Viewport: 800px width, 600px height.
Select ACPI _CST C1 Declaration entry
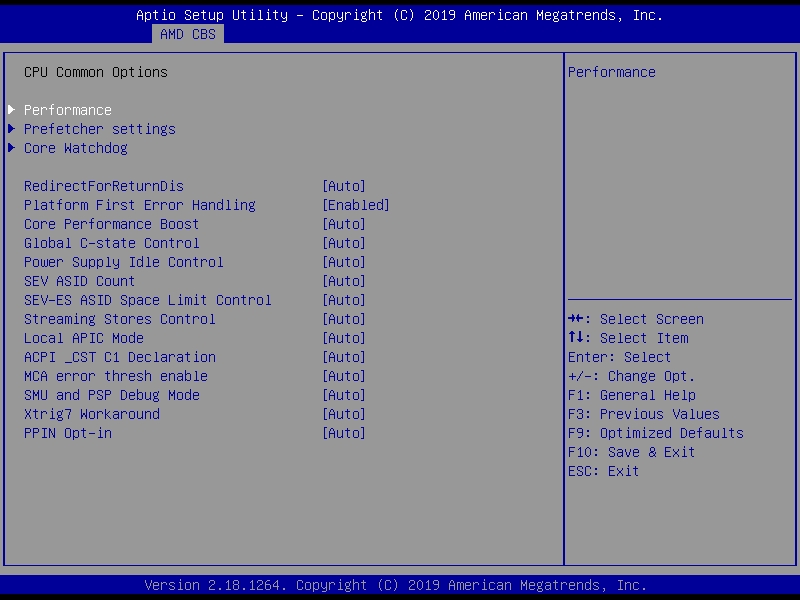coord(120,357)
